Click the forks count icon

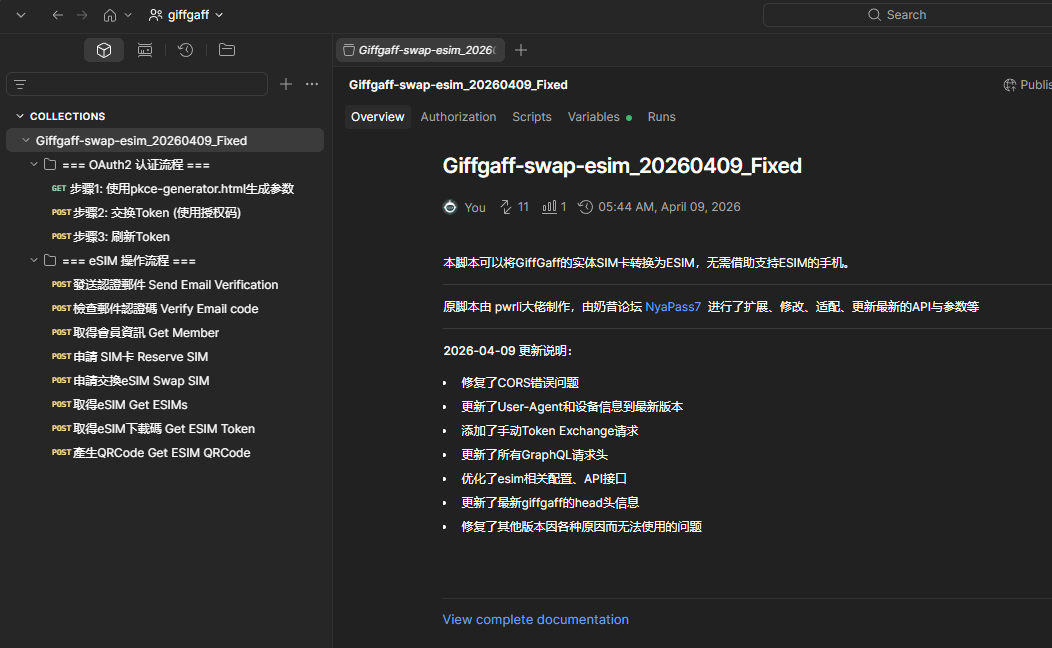coord(506,207)
